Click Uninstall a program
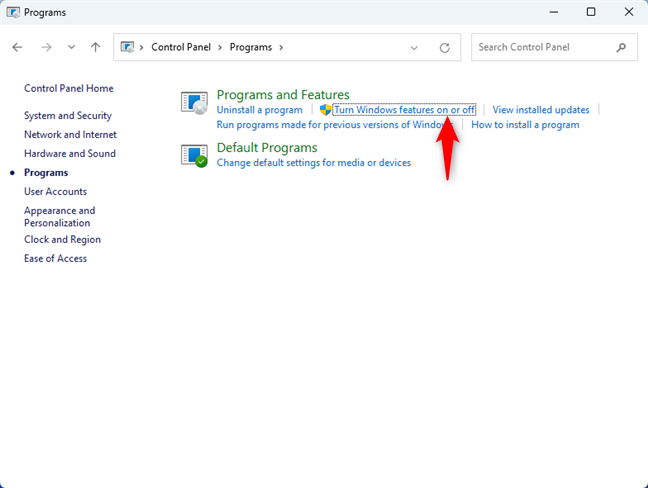648x488 pixels. [260, 110]
